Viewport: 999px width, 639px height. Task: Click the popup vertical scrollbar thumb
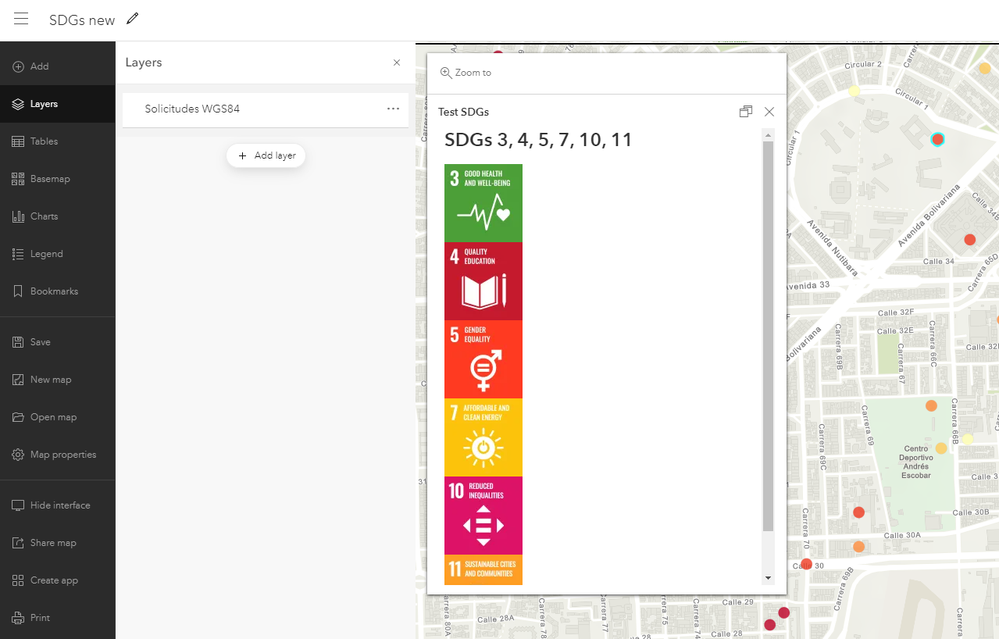[768, 336]
